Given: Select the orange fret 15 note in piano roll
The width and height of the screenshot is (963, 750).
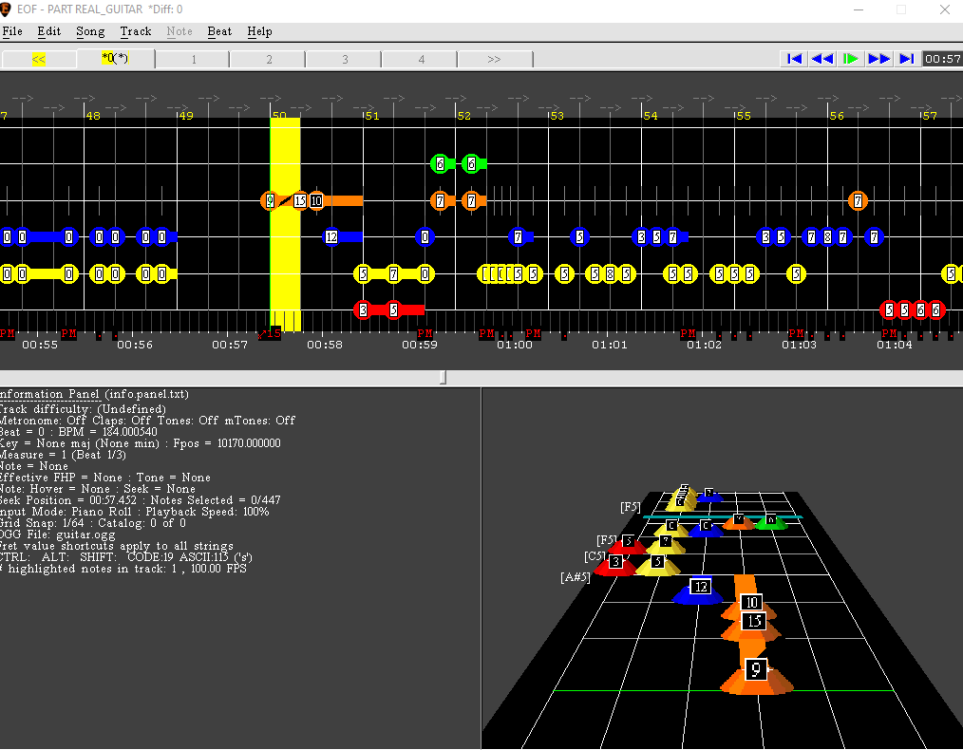Looking at the screenshot, I should coord(300,201).
